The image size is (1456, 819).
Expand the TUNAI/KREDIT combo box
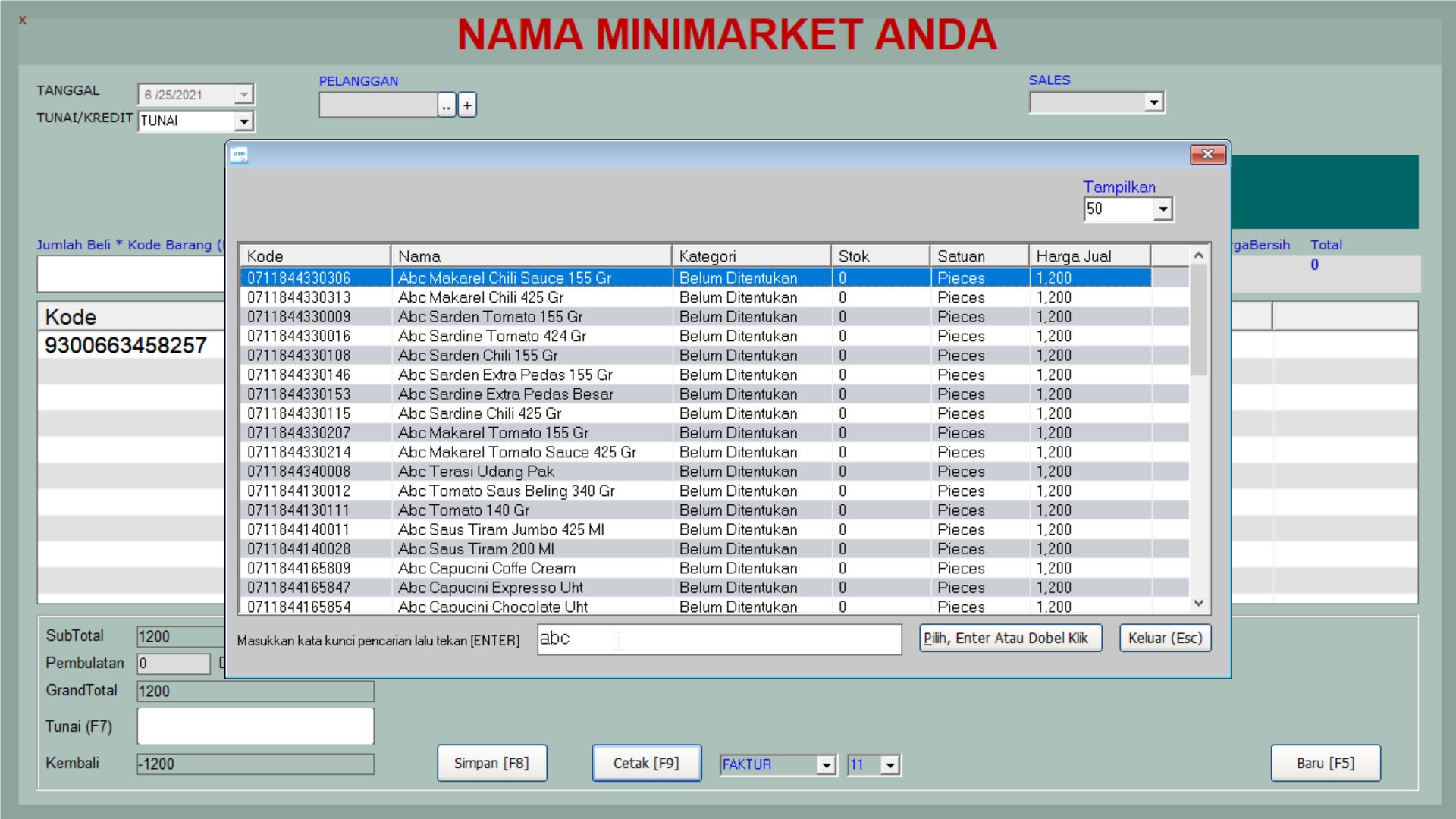[243, 121]
